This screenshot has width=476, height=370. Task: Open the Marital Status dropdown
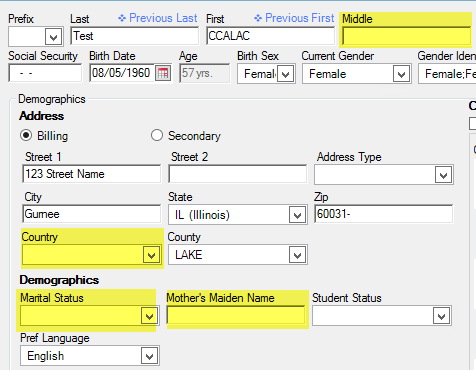coord(149,316)
